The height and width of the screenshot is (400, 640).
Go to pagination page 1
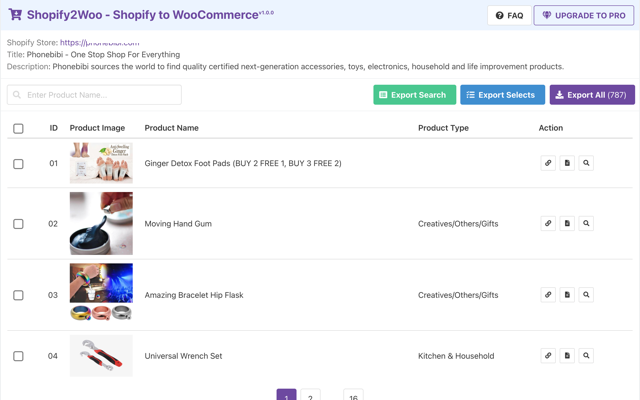287,395
